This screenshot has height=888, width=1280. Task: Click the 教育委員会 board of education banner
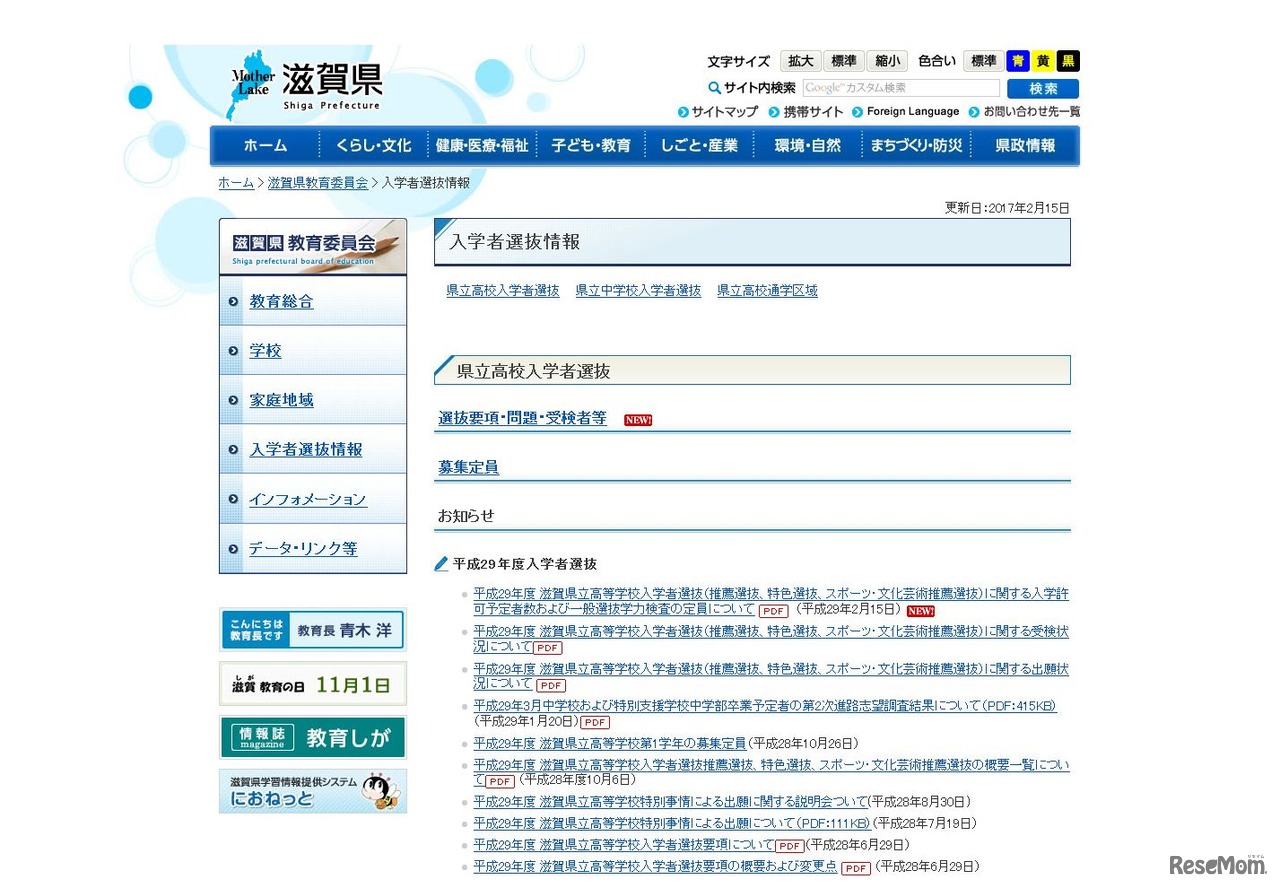coord(312,244)
